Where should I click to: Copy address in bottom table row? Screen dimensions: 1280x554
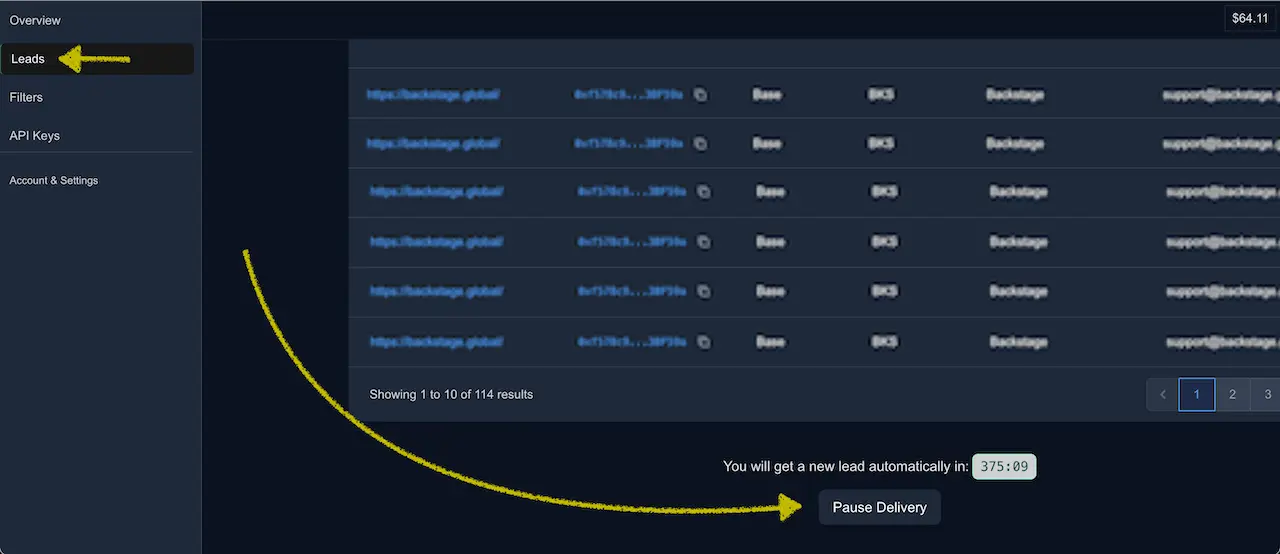click(x=703, y=342)
